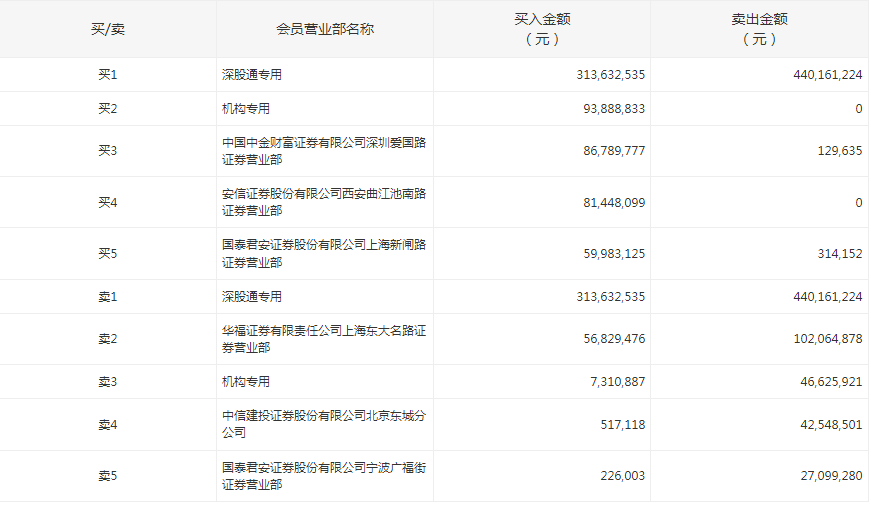871x507 pixels.
Task: Select the 买1 row label
Action: [x=108, y=75]
